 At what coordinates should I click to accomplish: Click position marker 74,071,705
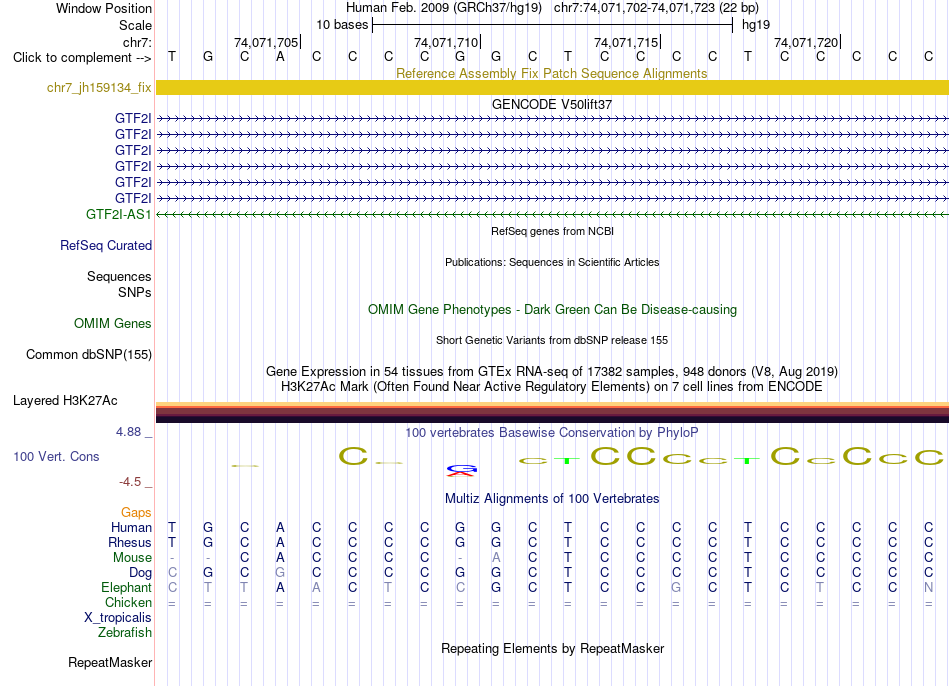(266, 42)
